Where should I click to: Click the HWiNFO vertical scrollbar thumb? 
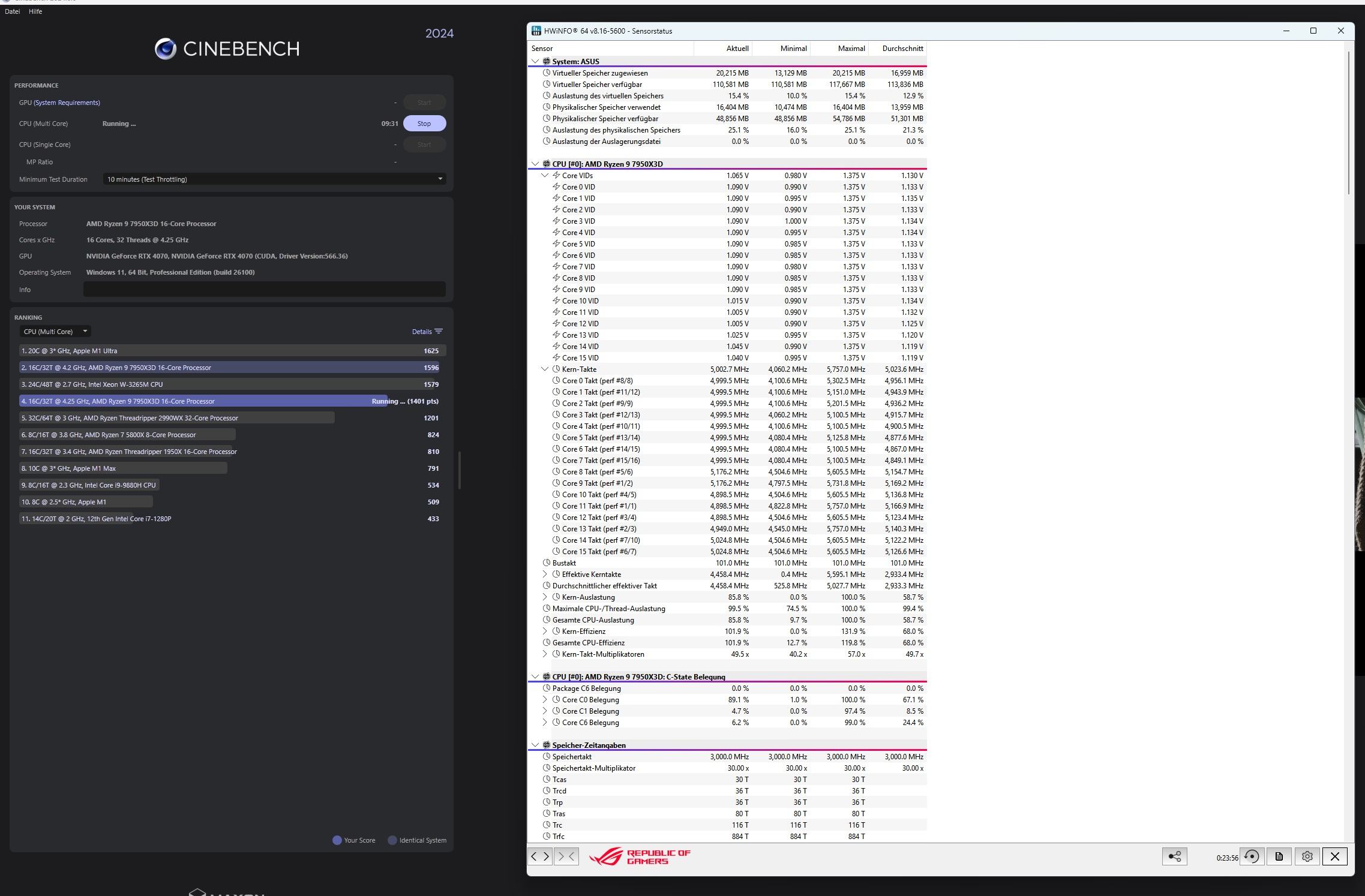[x=1349, y=123]
